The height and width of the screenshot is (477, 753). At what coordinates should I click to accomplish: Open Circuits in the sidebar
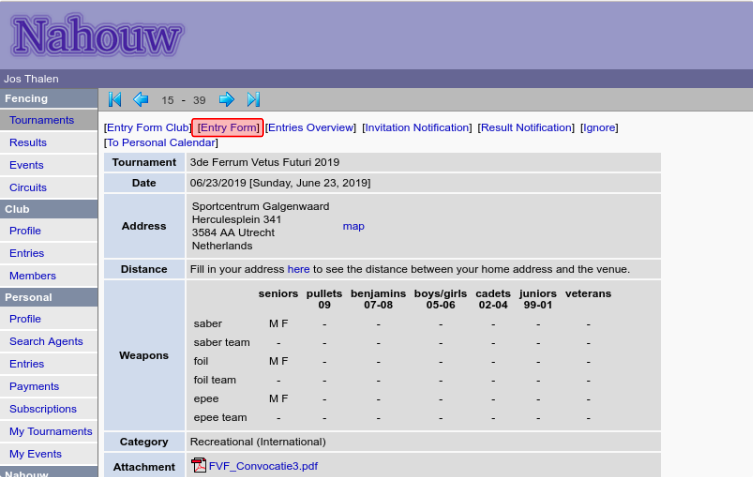(28, 187)
